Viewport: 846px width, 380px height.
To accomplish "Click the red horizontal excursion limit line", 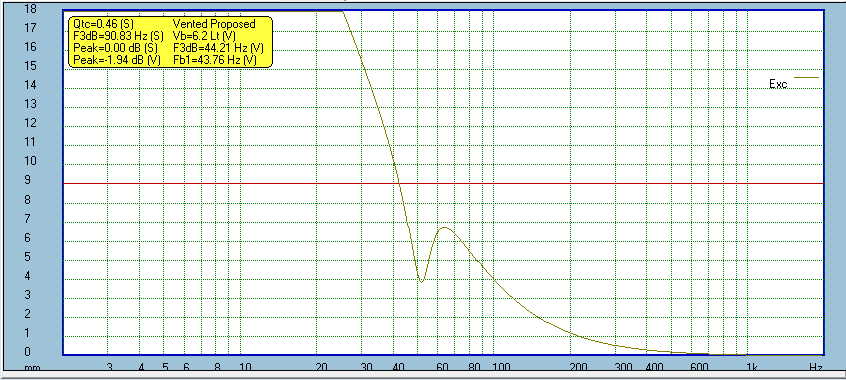I will [x=444, y=184].
